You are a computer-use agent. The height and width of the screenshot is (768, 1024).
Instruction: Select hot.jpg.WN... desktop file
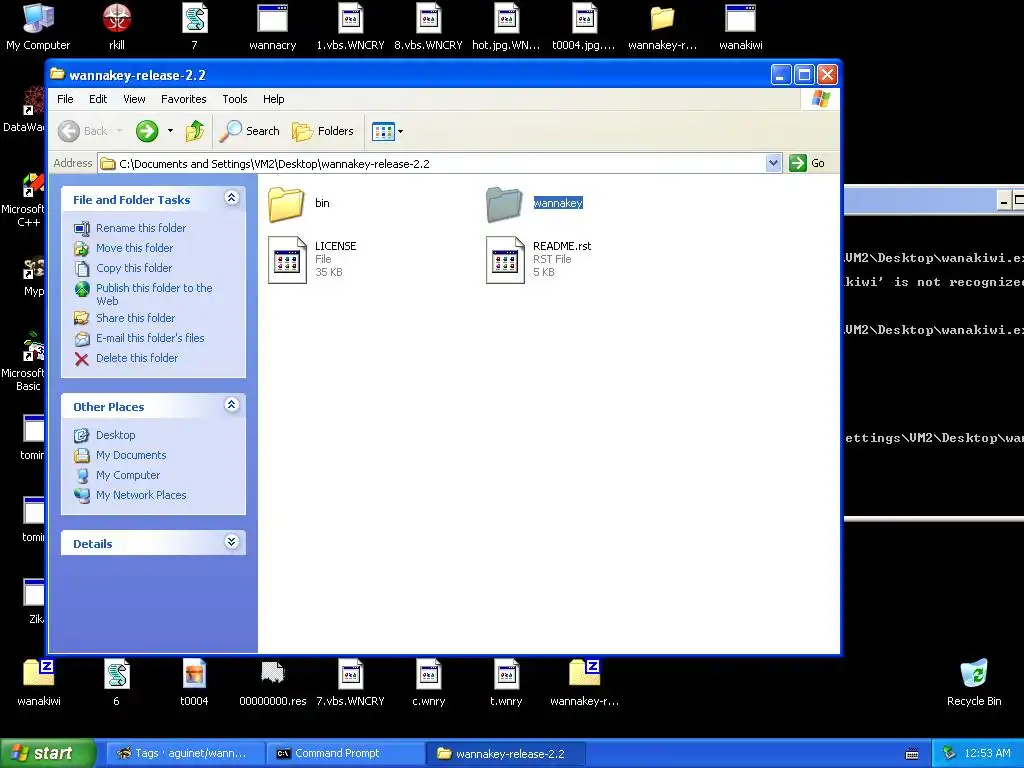coord(506,27)
